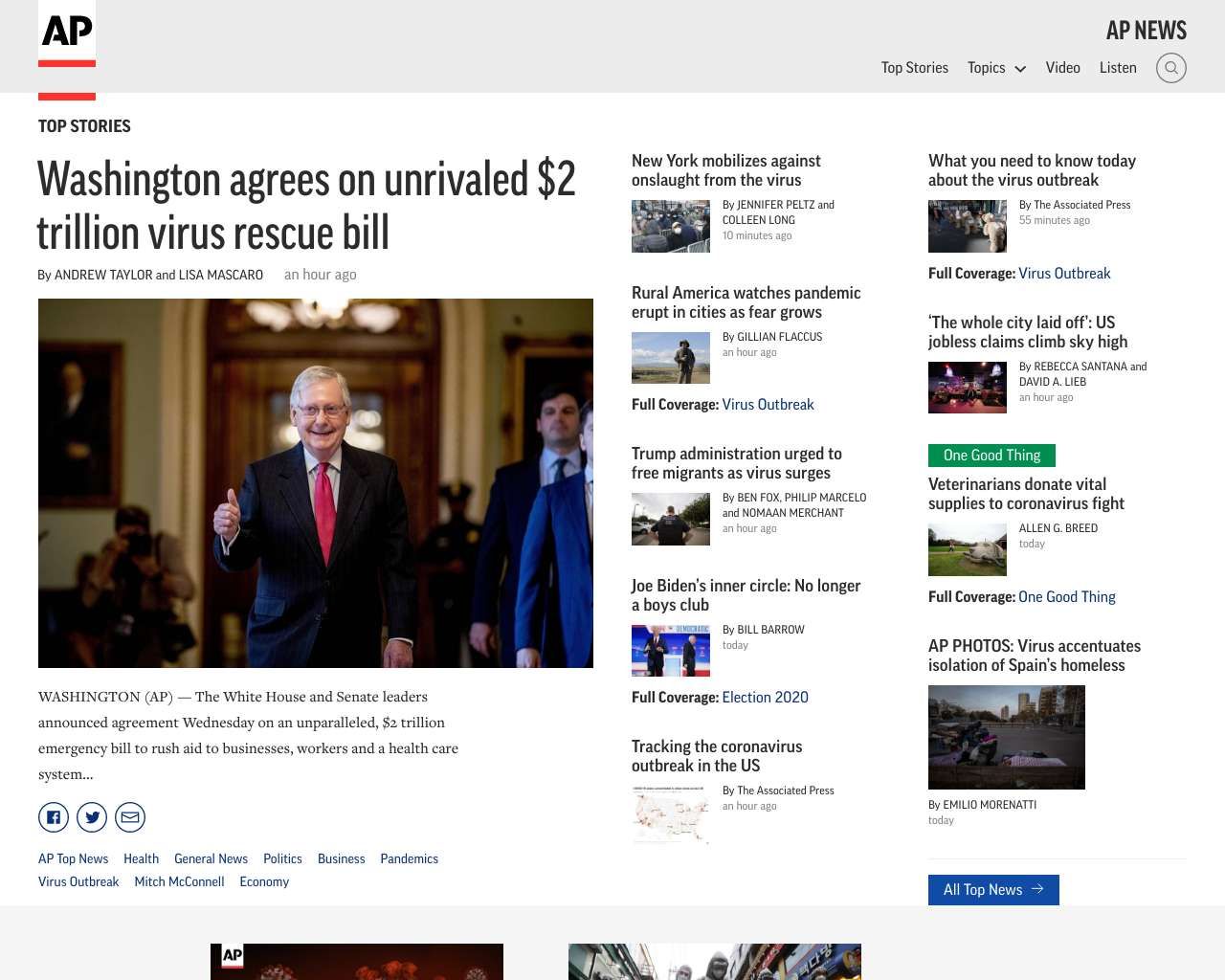Image resolution: width=1225 pixels, height=980 pixels.
Task: Select the Business tag
Action: (341, 859)
